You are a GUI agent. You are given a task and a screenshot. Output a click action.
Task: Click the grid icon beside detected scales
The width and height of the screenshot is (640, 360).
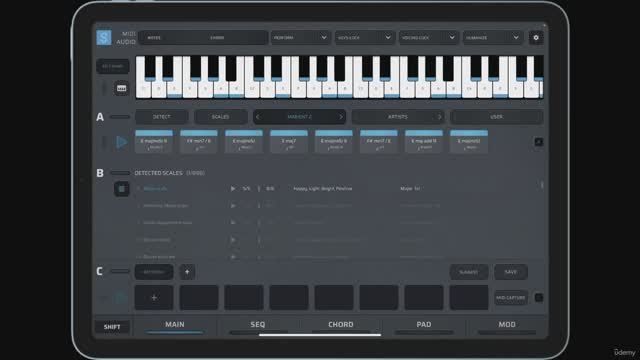point(121,189)
